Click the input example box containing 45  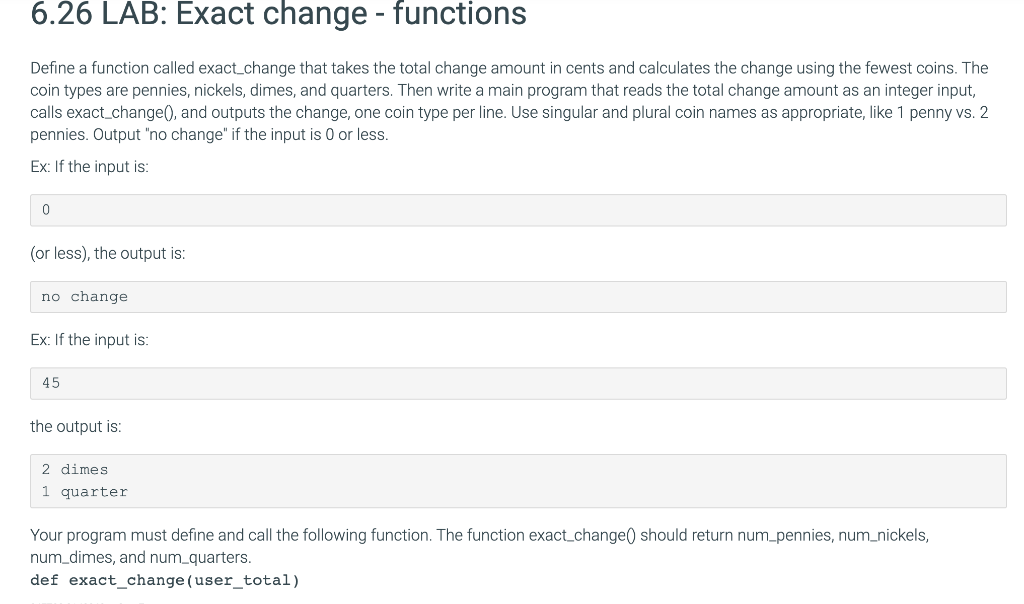coord(518,383)
